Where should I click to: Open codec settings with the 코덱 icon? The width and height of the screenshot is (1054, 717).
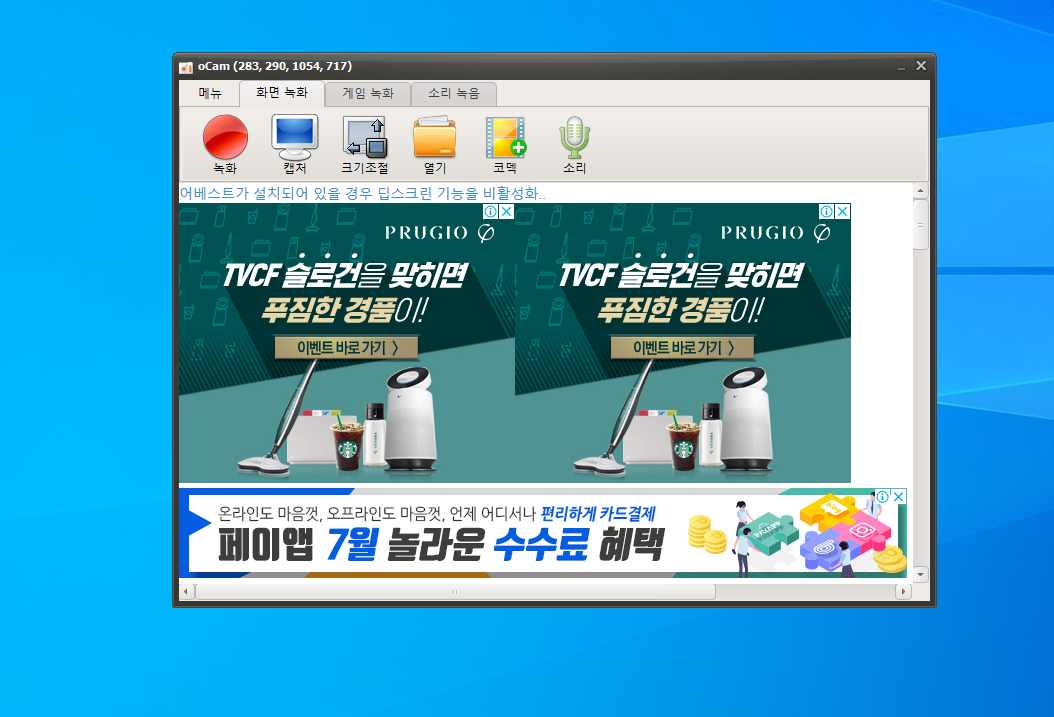pyautogui.click(x=505, y=144)
